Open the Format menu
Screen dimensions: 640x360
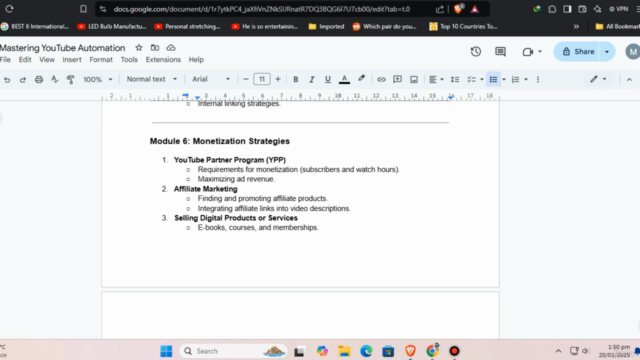click(x=101, y=60)
